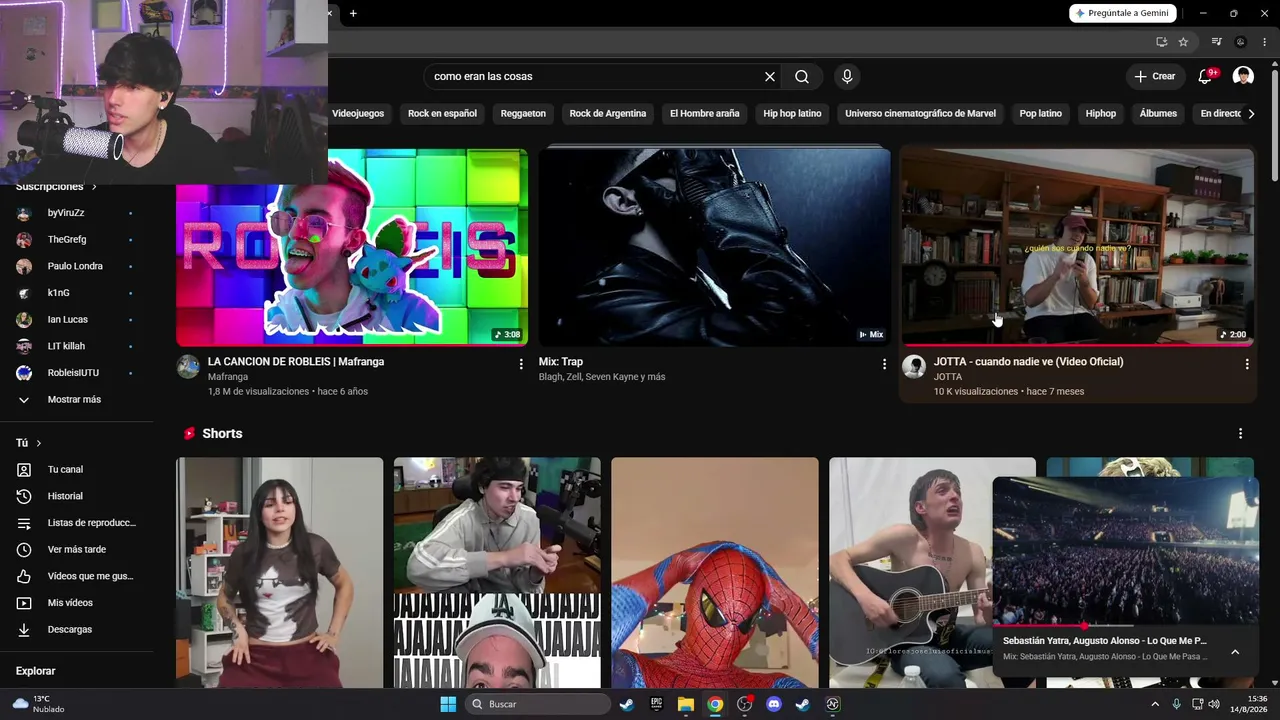Open a new browser tab
The height and width of the screenshot is (720, 1280).
(353, 13)
